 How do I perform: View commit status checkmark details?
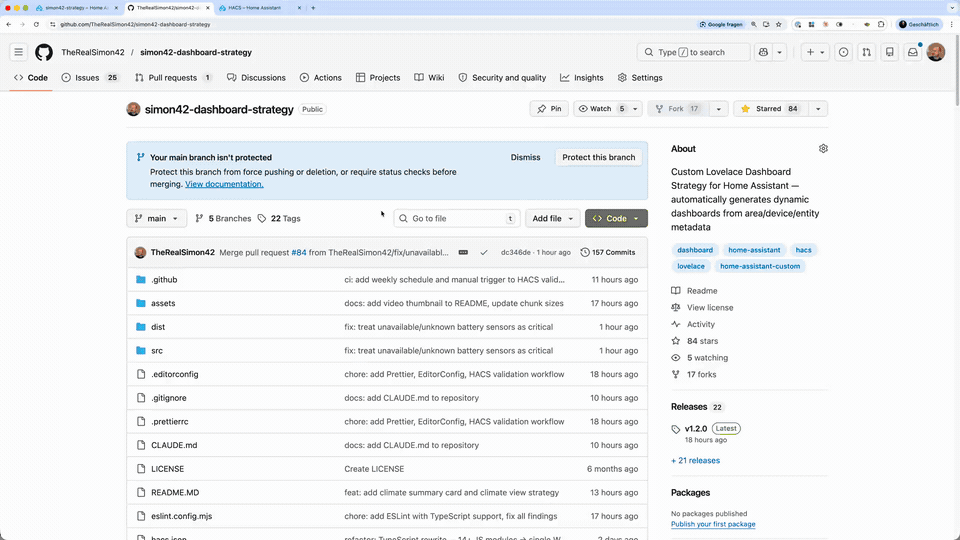pos(484,252)
